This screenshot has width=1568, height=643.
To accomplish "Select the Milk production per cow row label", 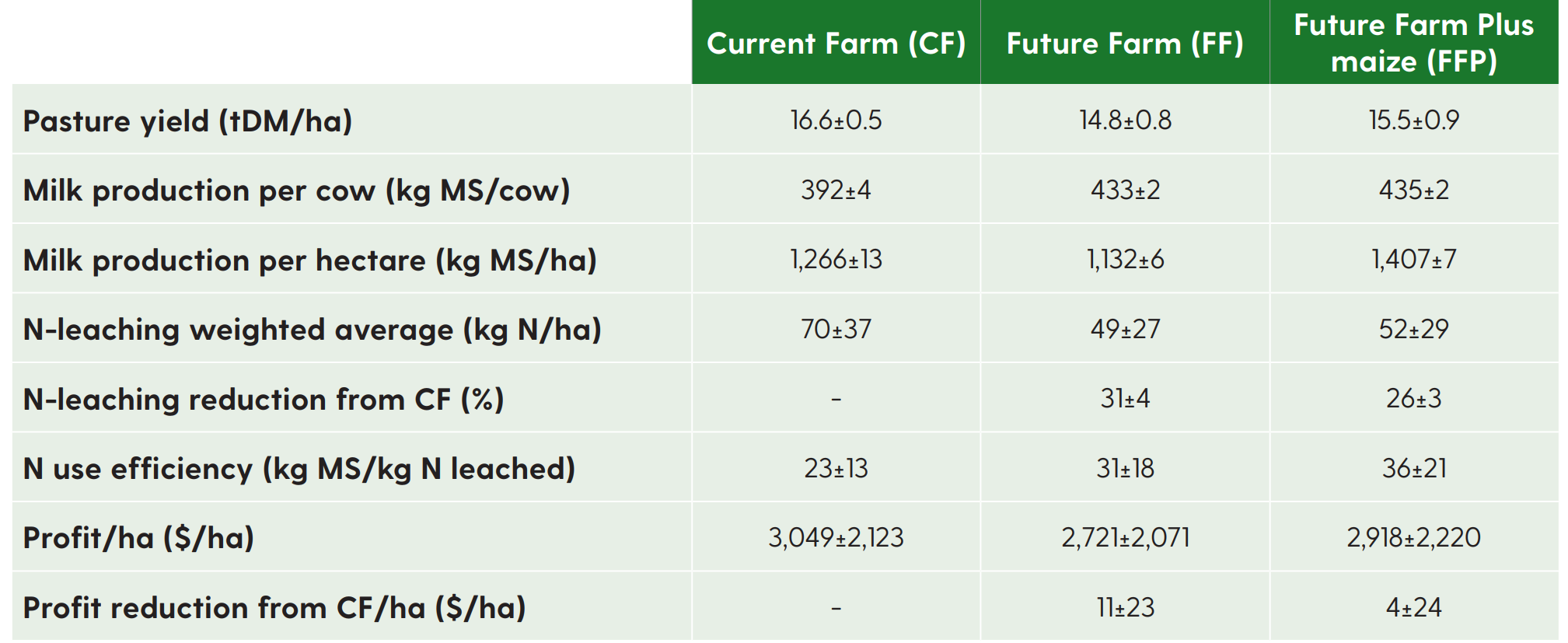I will coord(297,190).
